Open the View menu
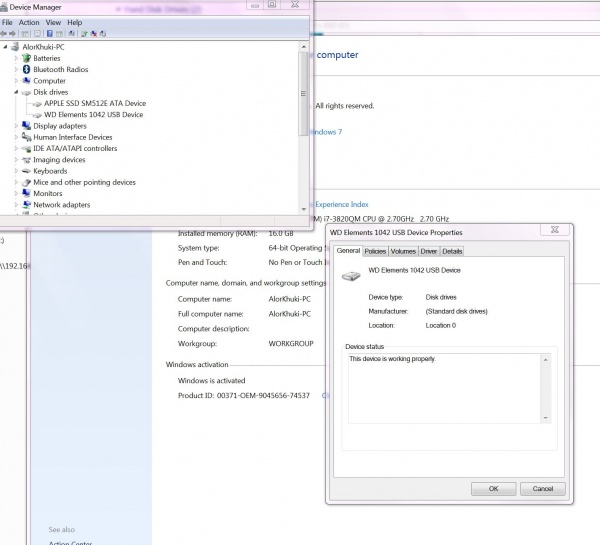600x545 pixels. click(53, 23)
